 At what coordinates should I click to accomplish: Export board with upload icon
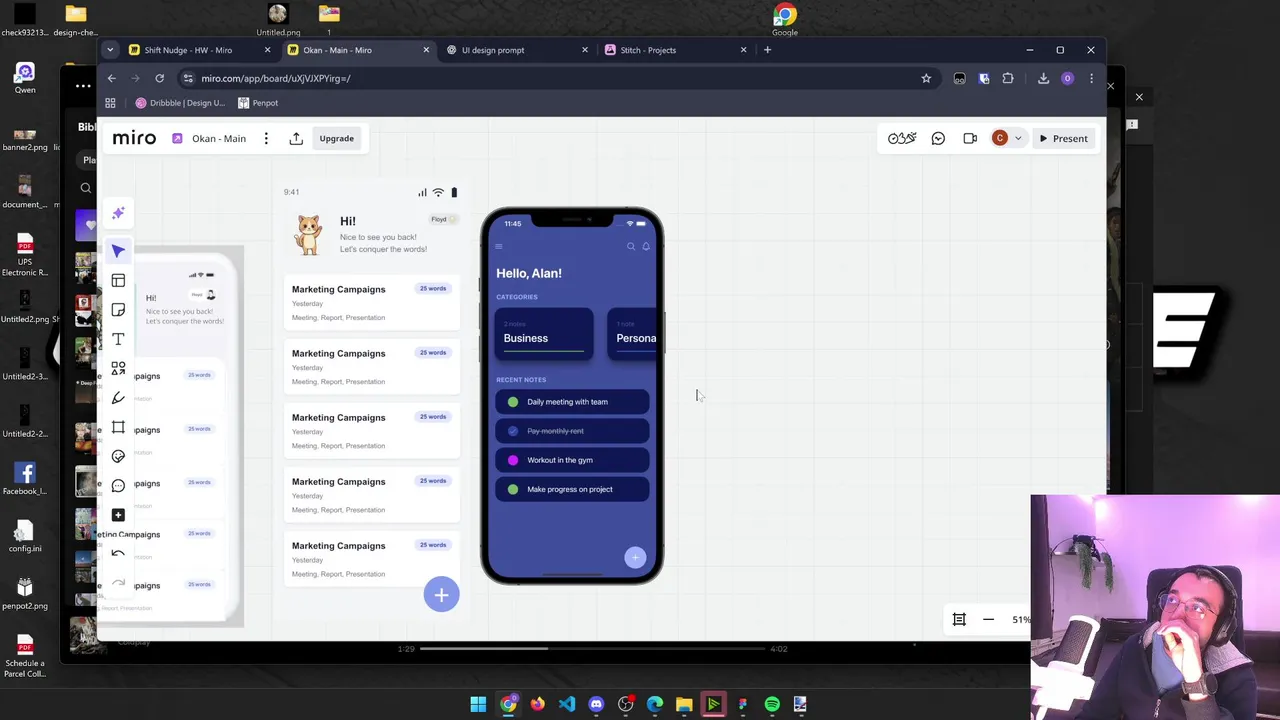(296, 139)
